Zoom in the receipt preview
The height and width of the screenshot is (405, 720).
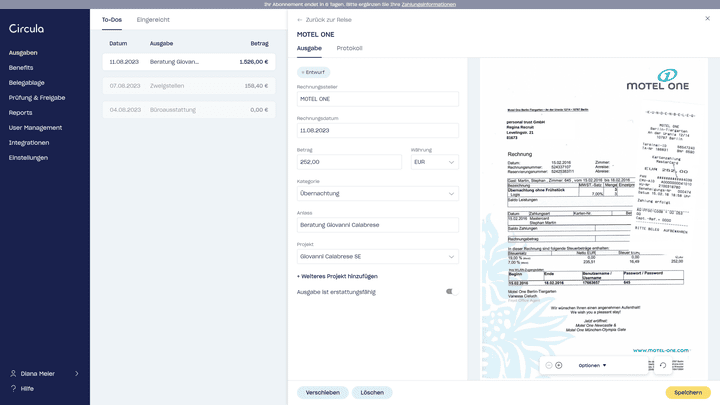click(559, 365)
